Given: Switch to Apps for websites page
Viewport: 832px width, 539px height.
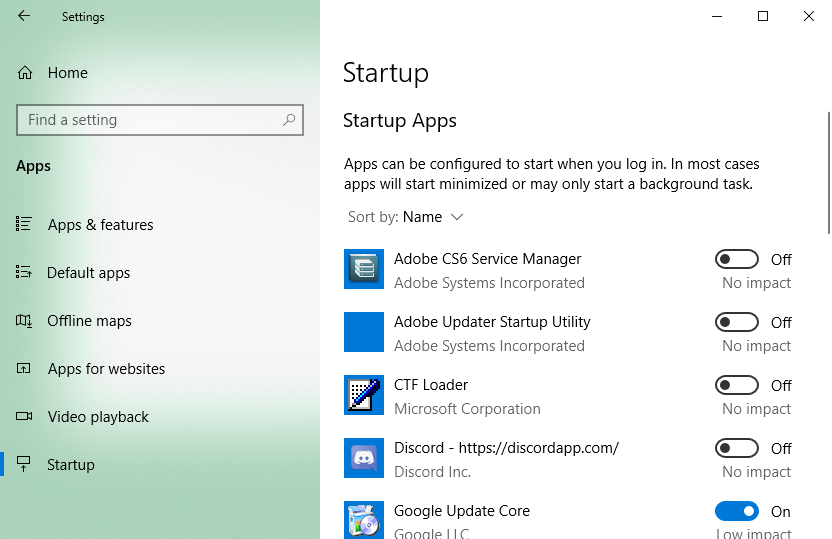Looking at the screenshot, I should pyautogui.click(x=106, y=369).
